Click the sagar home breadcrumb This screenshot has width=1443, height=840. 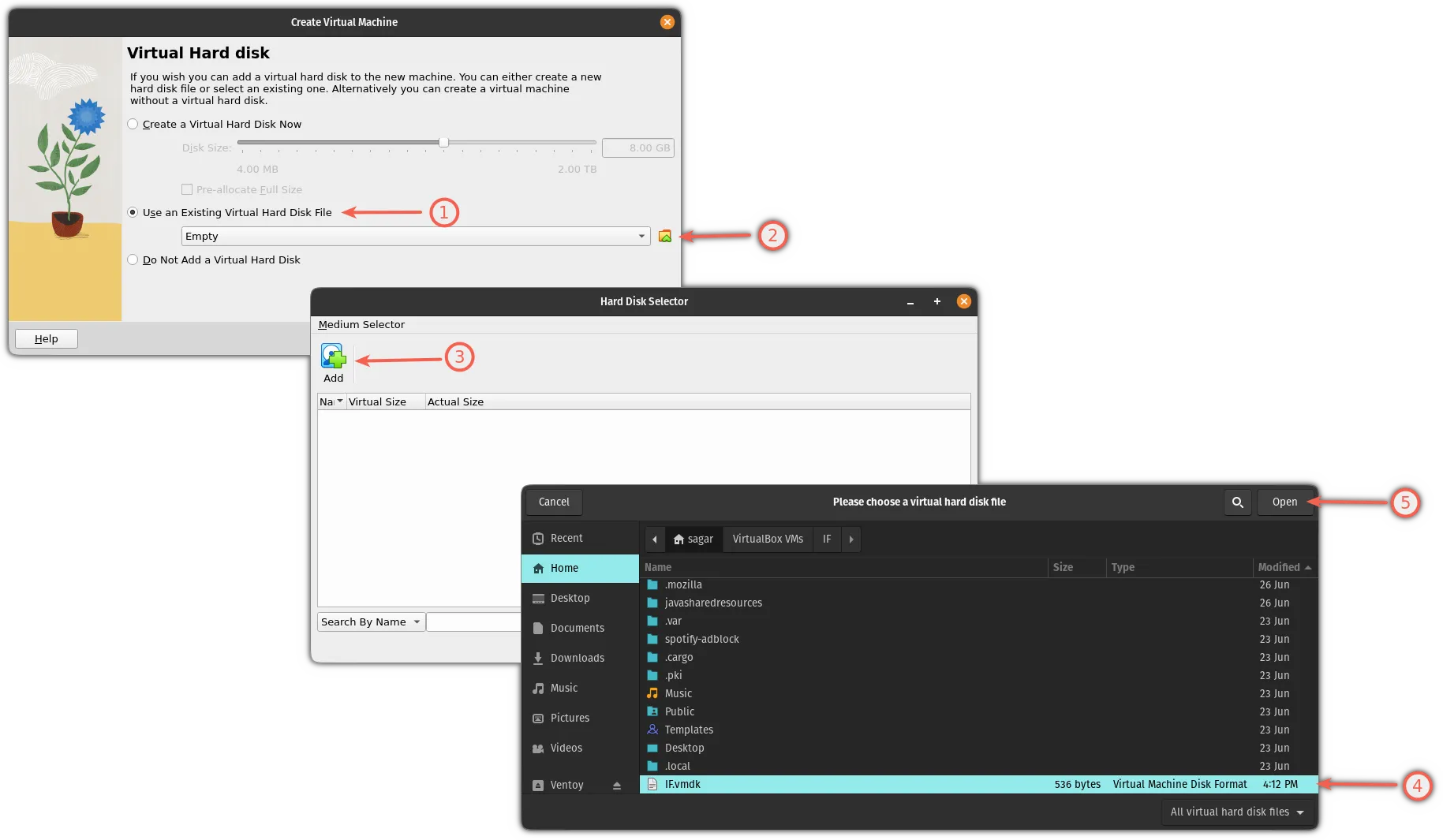coord(693,539)
